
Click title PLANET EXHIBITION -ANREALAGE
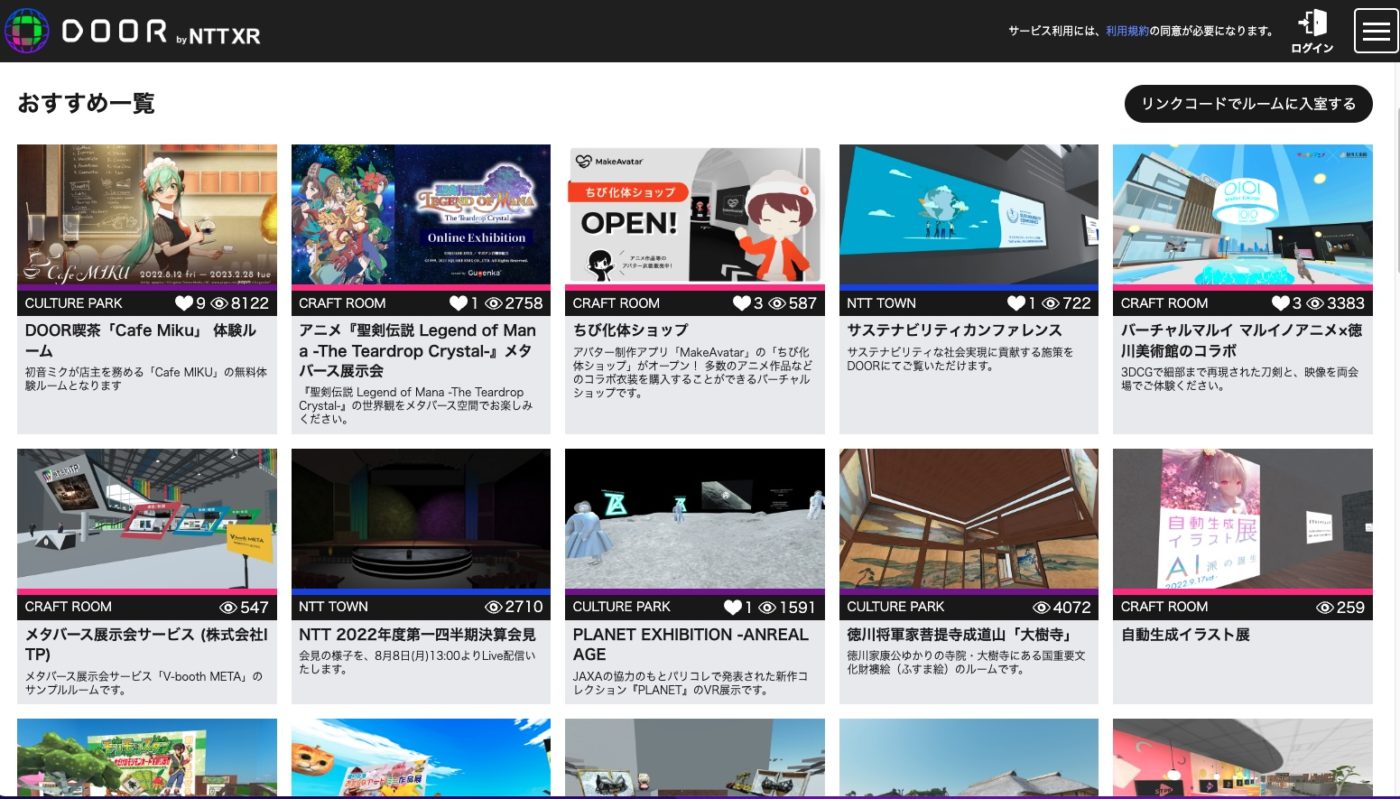[691, 644]
